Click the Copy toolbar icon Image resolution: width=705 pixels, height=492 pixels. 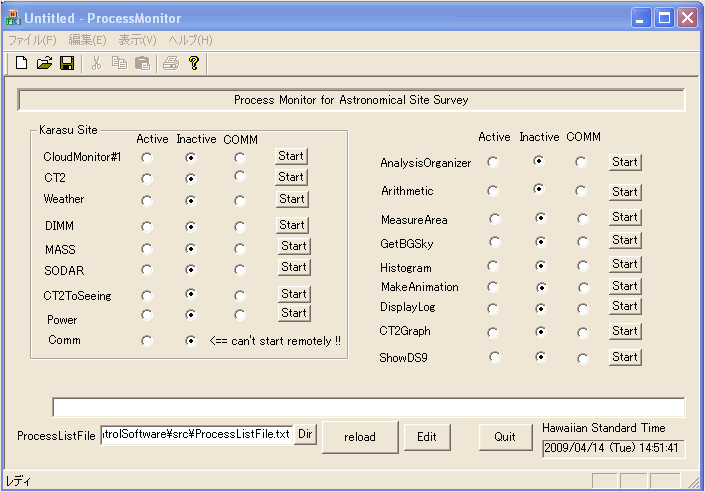click(120, 63)
